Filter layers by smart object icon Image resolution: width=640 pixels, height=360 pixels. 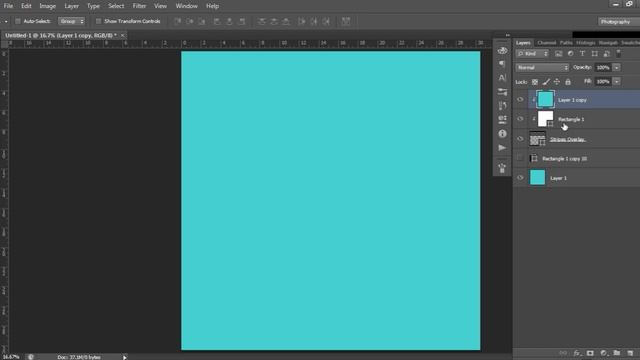click(x=607, y=54)
